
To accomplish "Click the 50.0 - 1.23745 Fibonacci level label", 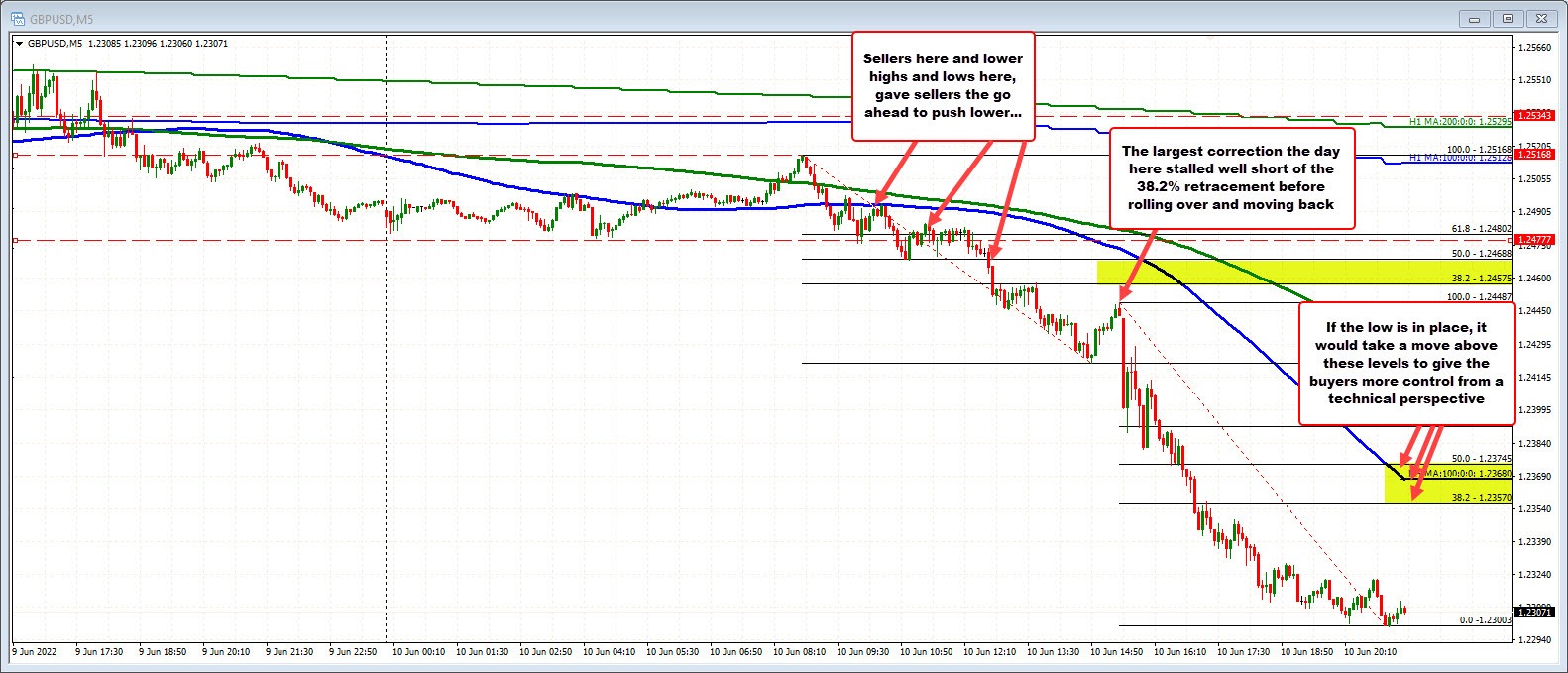I will (1481, 459).
